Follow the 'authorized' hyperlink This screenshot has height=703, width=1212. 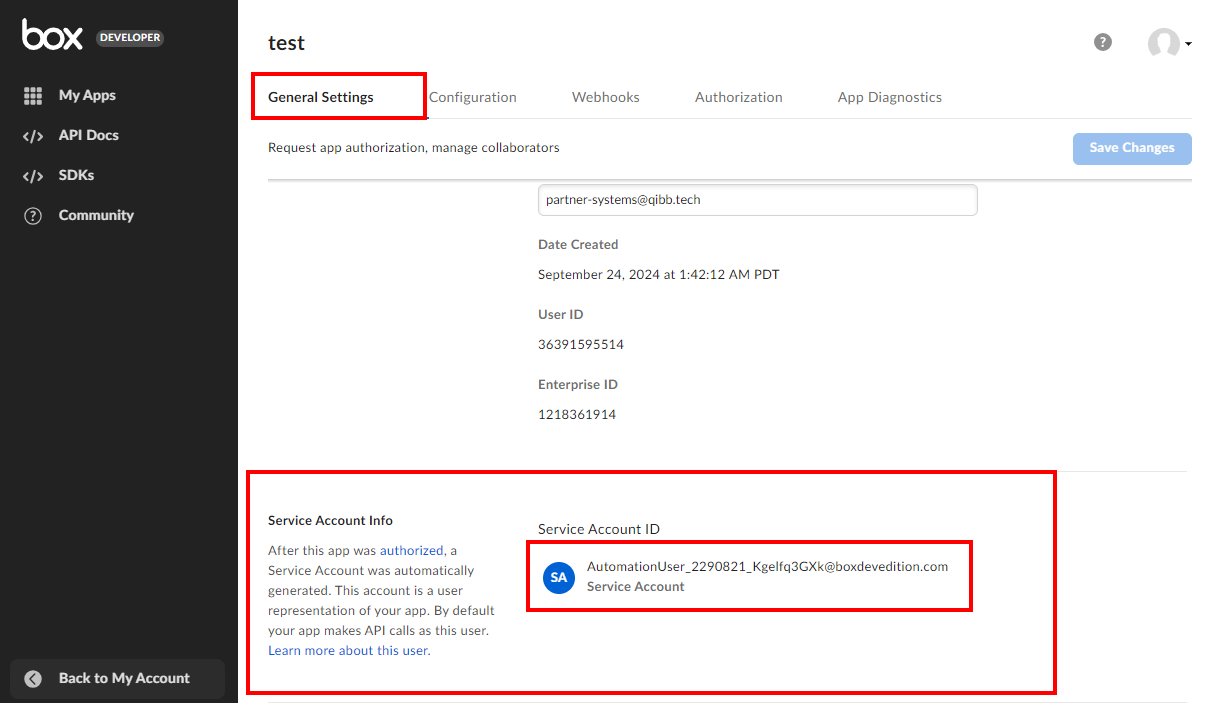click(411, 550)
